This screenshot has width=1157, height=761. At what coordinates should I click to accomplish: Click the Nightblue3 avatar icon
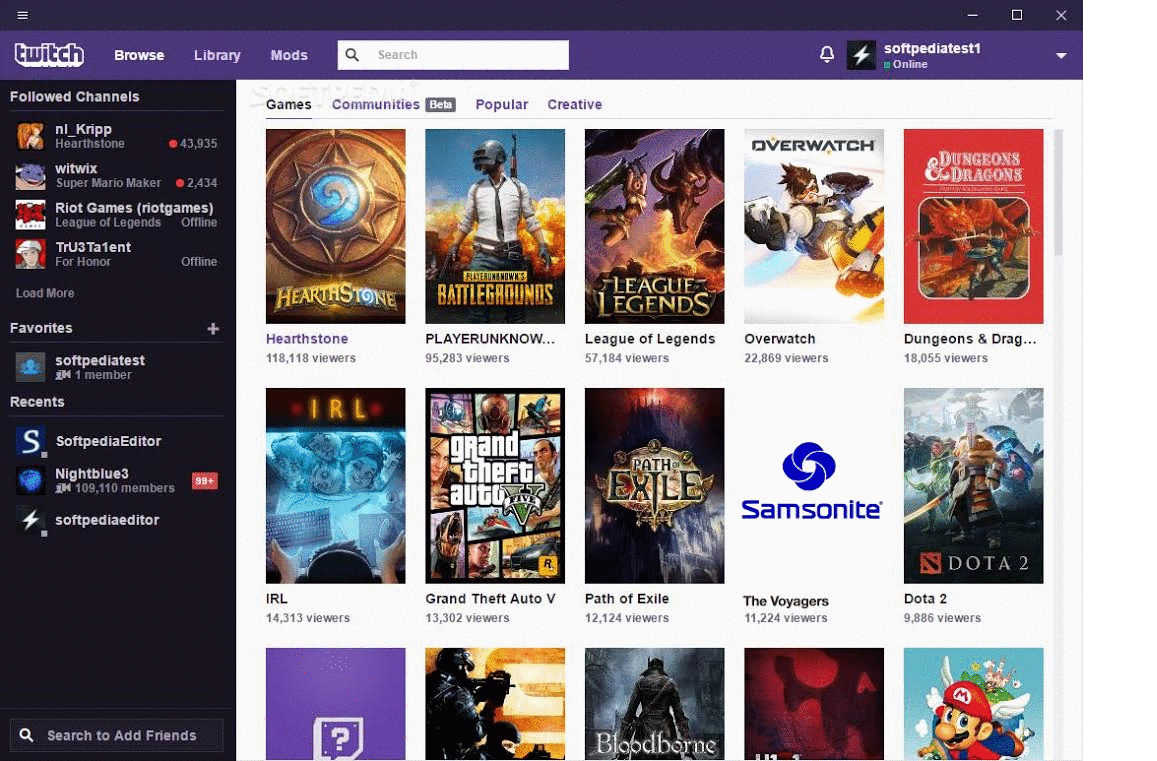[x=30, y=481]
